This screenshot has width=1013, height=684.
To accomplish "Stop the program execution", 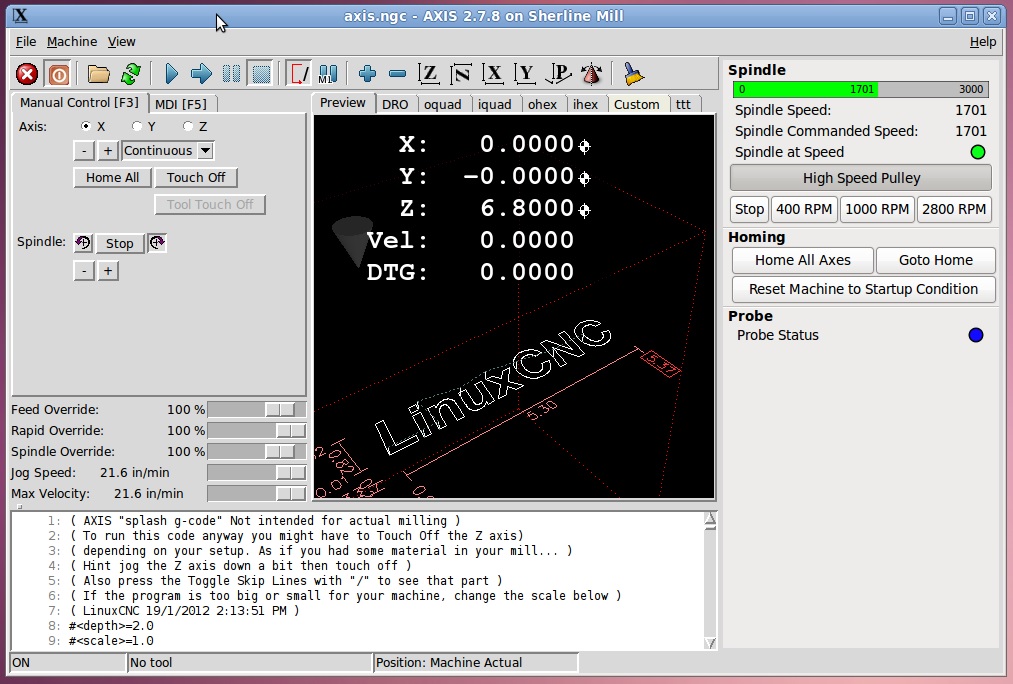I will coord(261,74).
